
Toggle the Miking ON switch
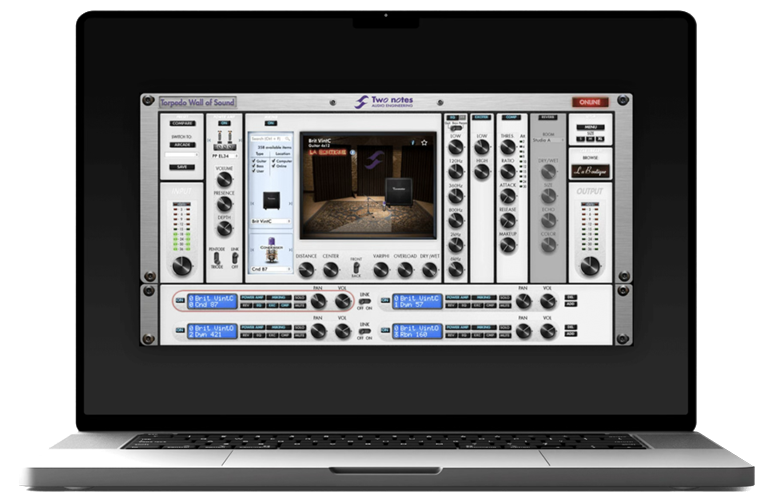(x=271, y=123)
